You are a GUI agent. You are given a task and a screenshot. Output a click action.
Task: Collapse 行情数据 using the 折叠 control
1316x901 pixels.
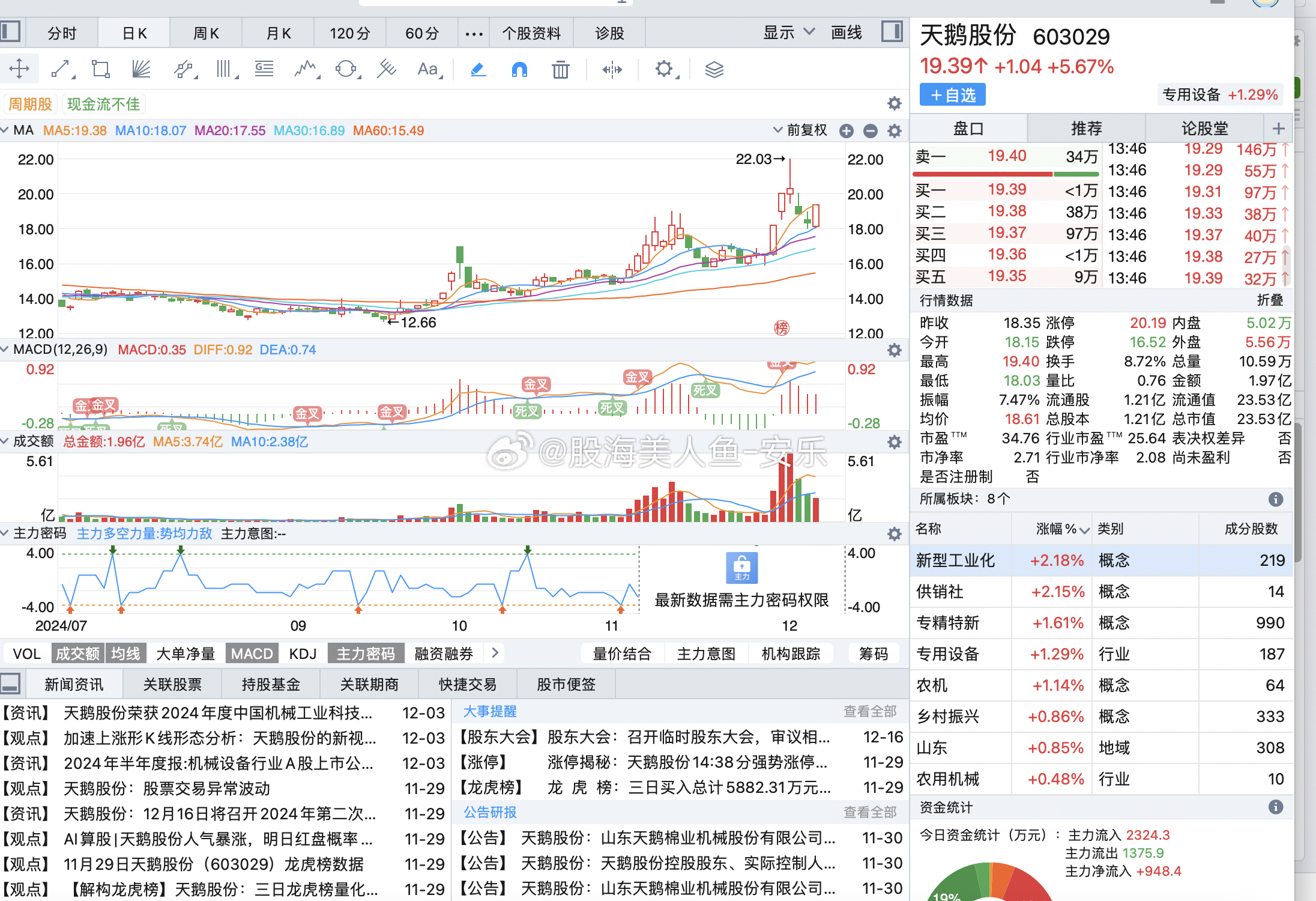(x=1270, y=300)
